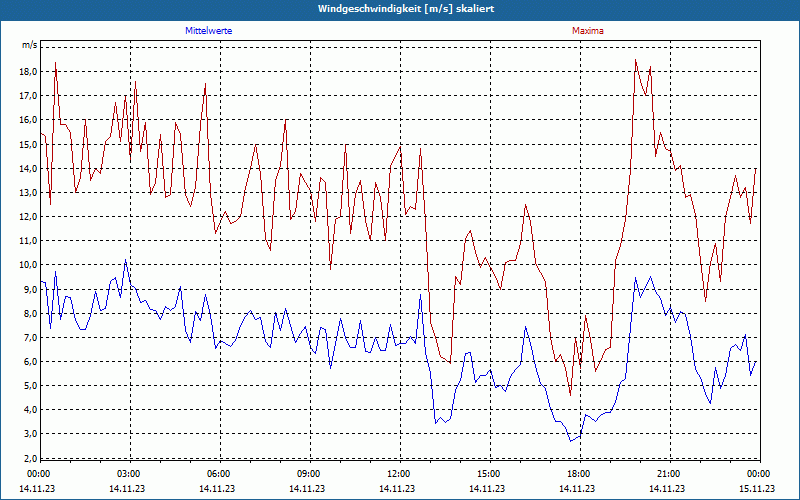Click the 3,0 y-axis value
The height and width of the screenshot is (500, 800).
coord(31,434)
